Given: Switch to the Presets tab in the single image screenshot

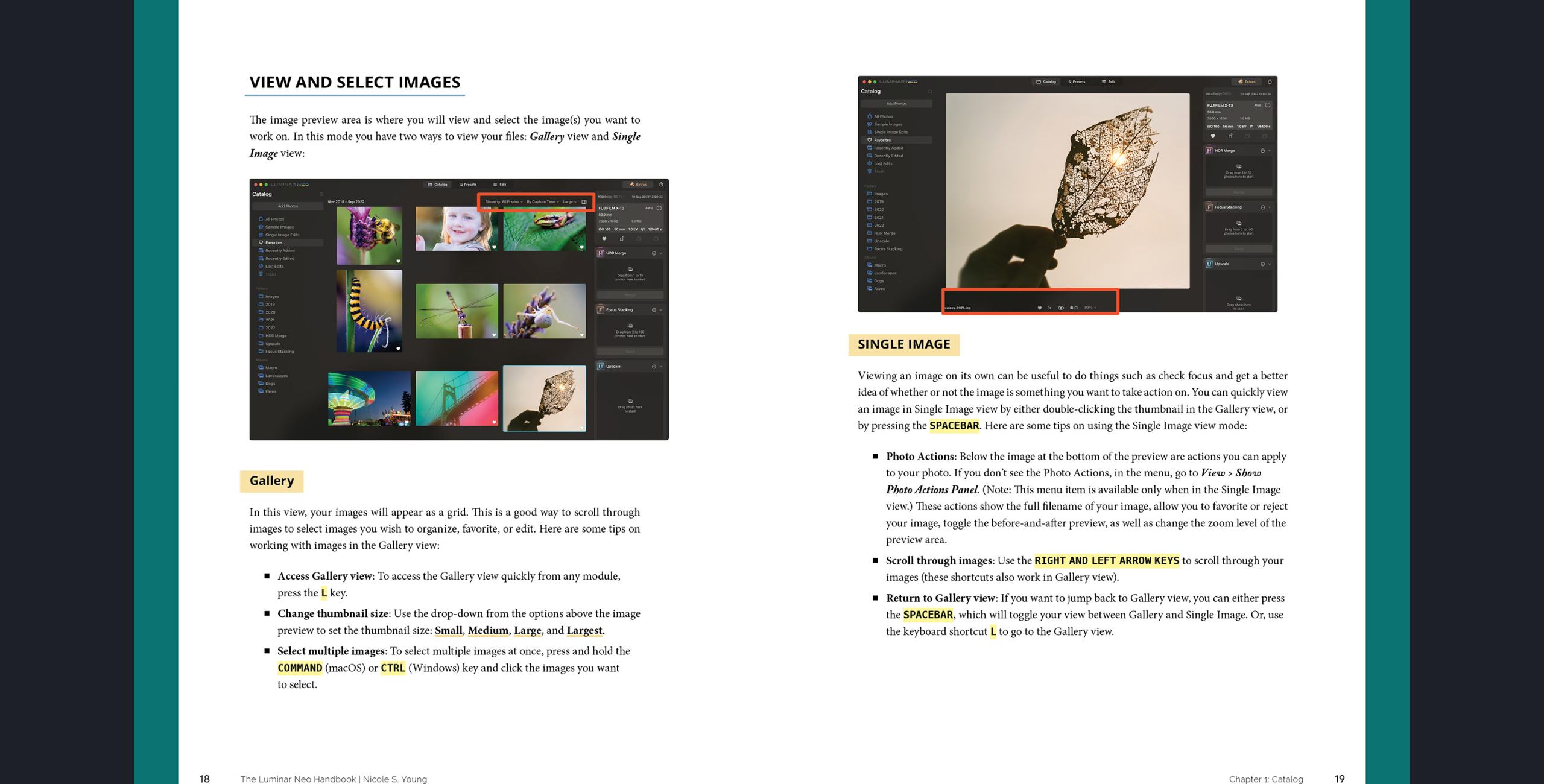Looking at the screenshot, I should [1077, 81].
